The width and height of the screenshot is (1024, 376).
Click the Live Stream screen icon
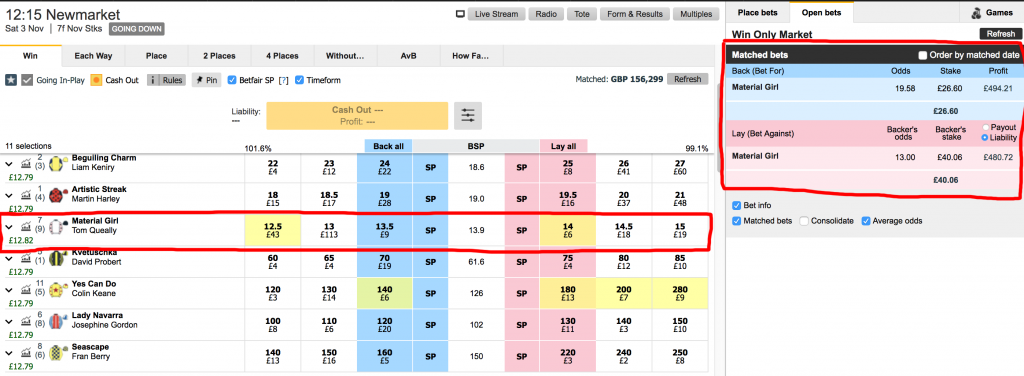460,14
